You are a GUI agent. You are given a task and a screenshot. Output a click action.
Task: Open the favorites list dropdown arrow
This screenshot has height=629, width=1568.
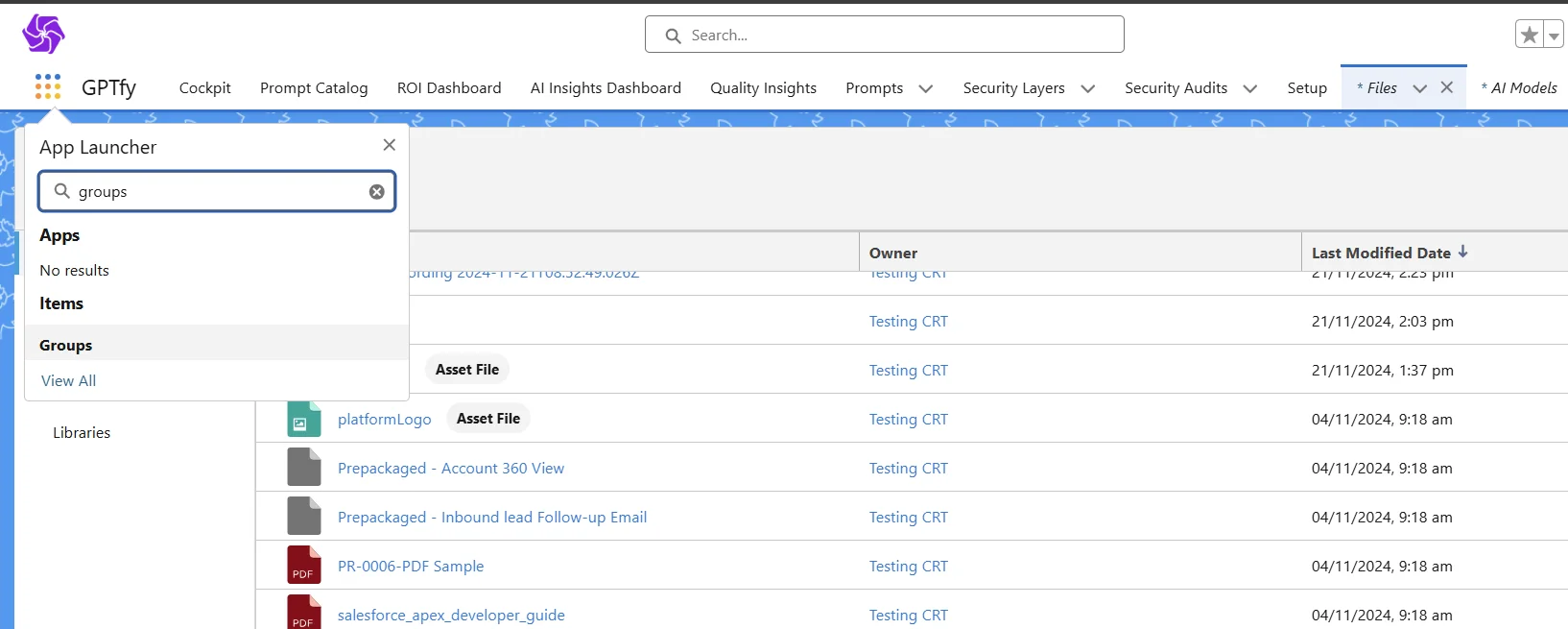click(1554, 36)
